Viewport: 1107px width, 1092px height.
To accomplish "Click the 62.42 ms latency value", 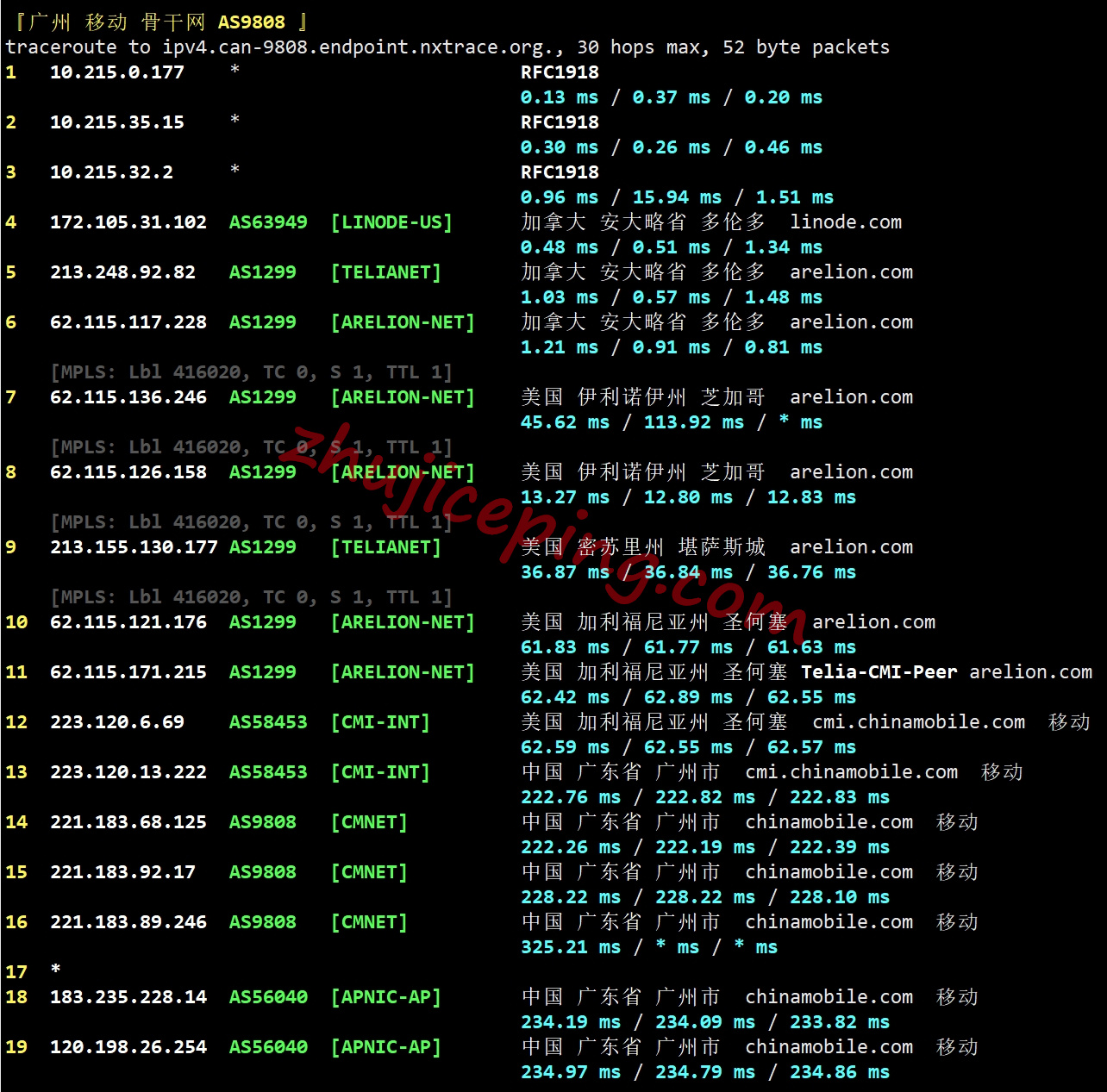I will click(x=565, y=697).
